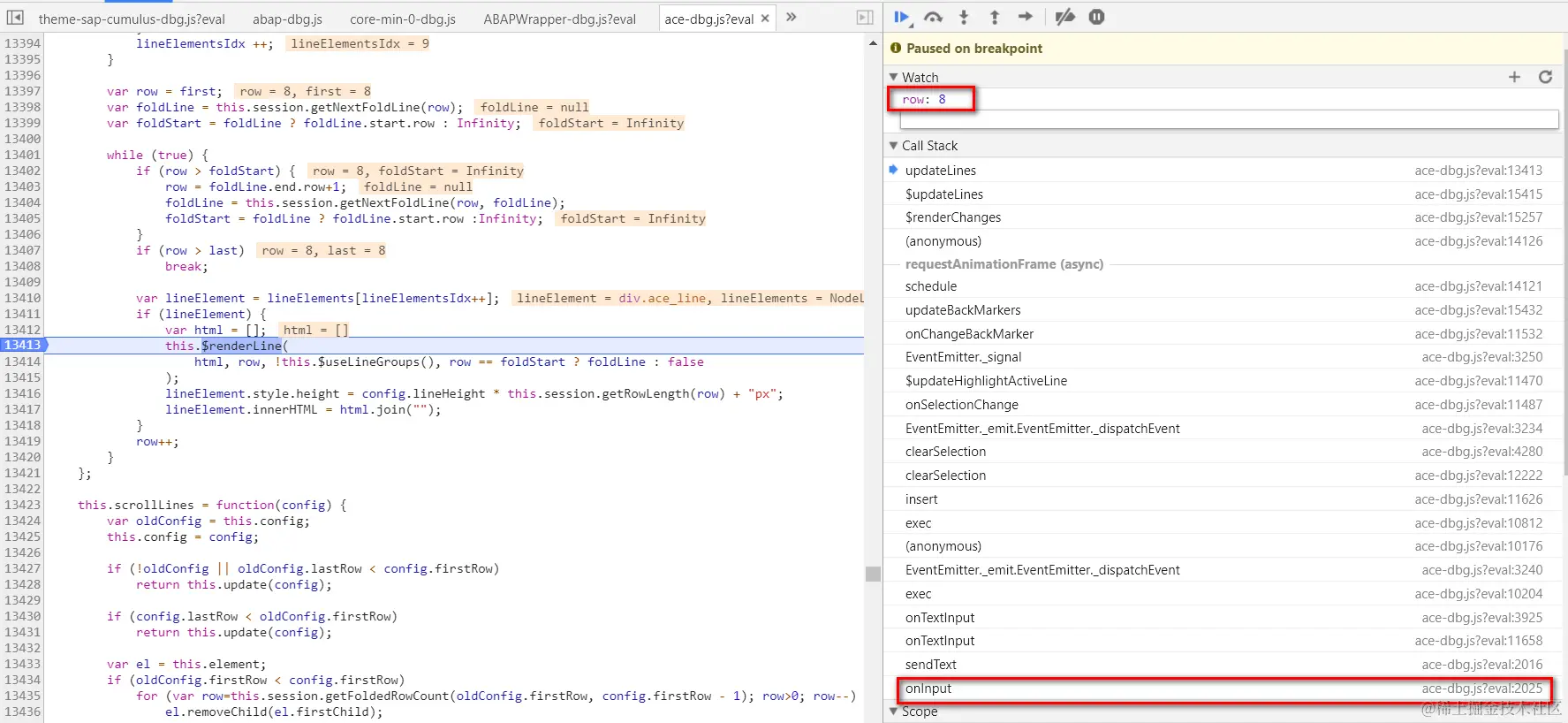The image size is (1568, 723).
Task: Step over next function call
Action: 933,17
